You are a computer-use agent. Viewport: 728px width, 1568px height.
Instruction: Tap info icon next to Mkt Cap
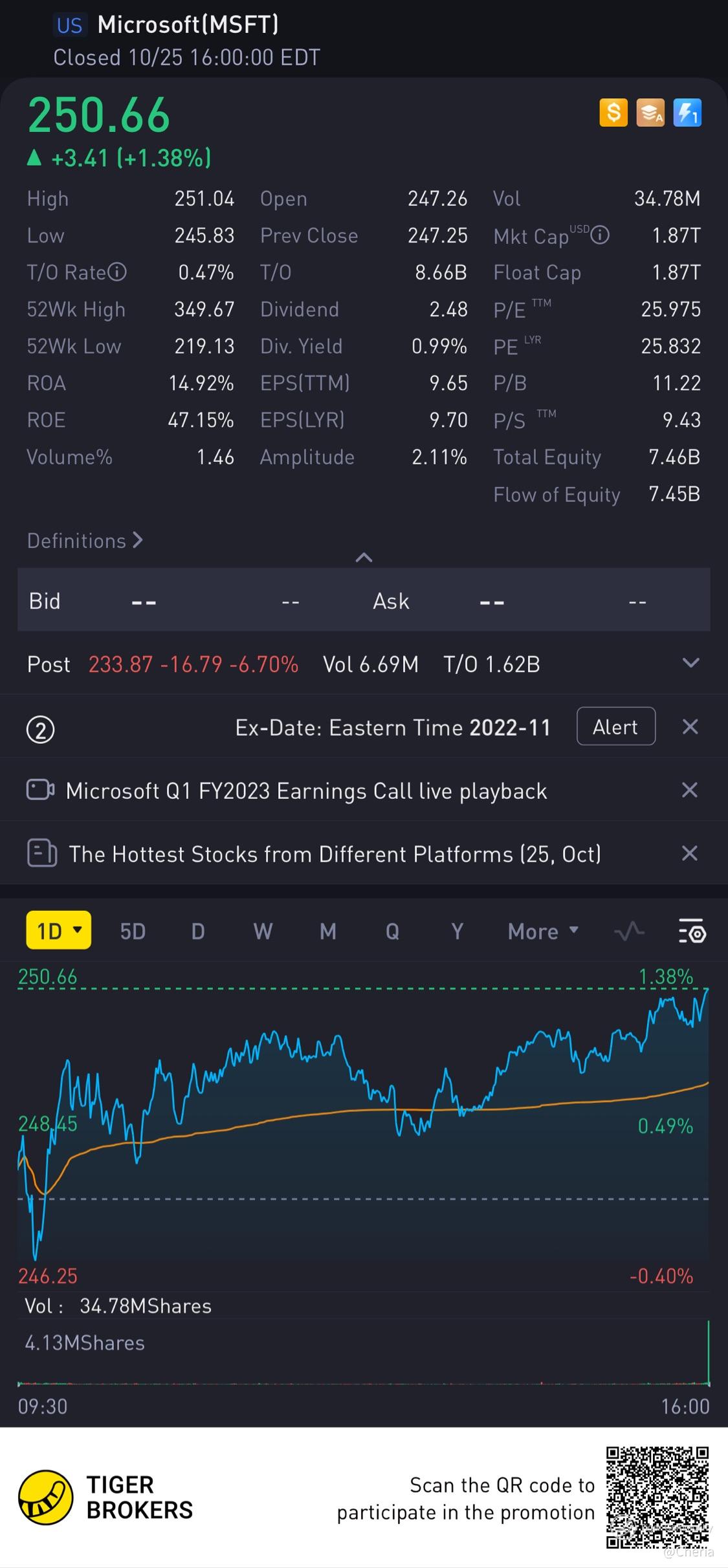pyautogui.click(x=601, y=235)
